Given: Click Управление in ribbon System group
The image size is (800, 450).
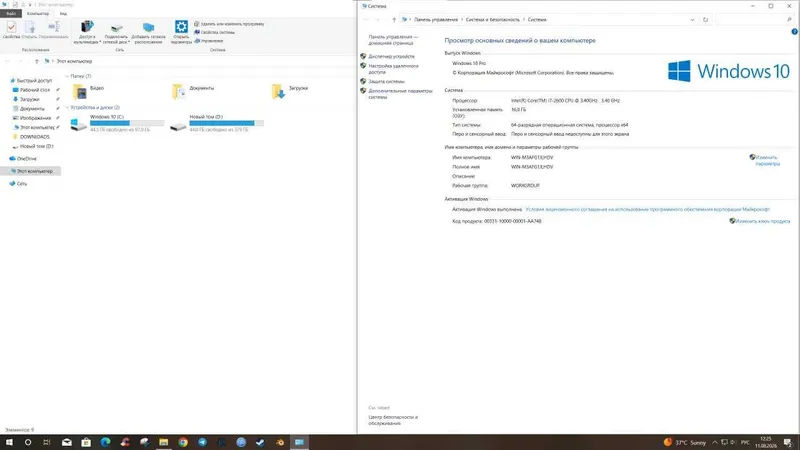Looking at the screenshot, I should (x=209, y=41).
